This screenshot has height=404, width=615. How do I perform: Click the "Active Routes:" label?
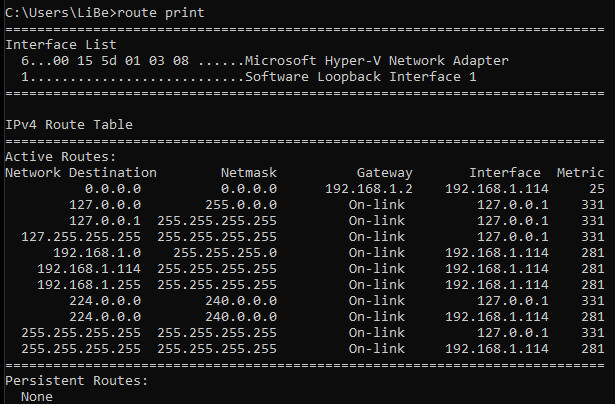[61, 157]
